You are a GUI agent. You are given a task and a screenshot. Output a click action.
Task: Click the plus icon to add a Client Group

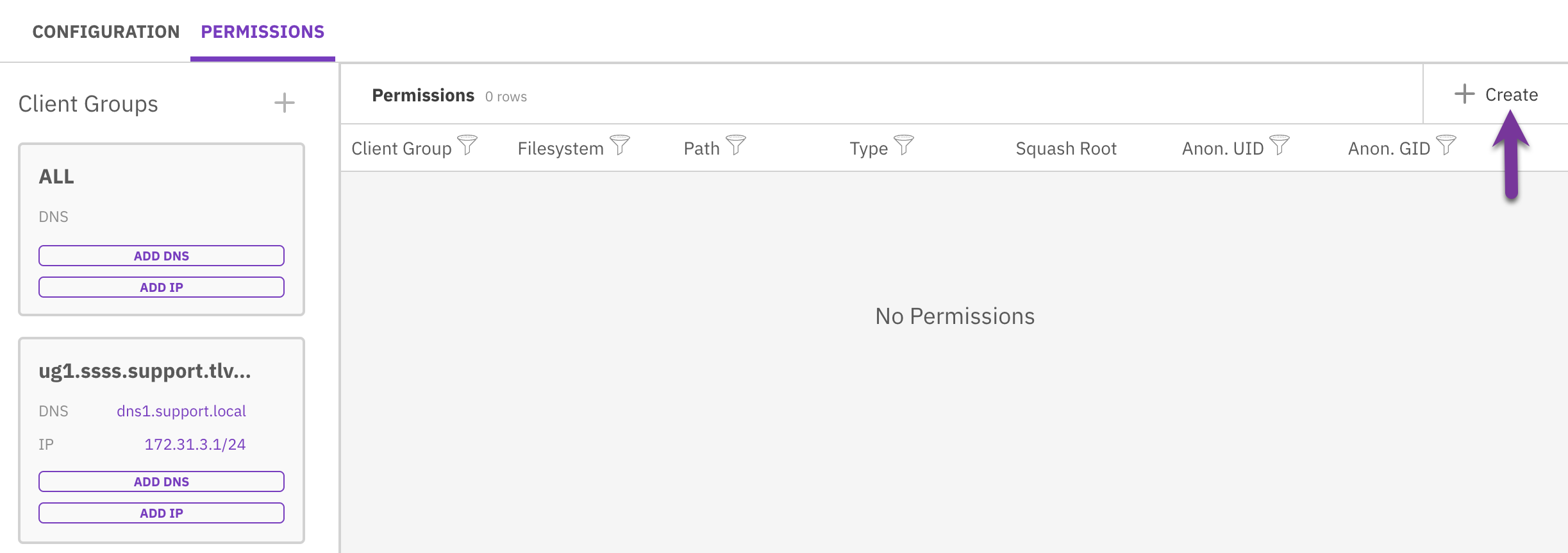(x=284, y=103)
